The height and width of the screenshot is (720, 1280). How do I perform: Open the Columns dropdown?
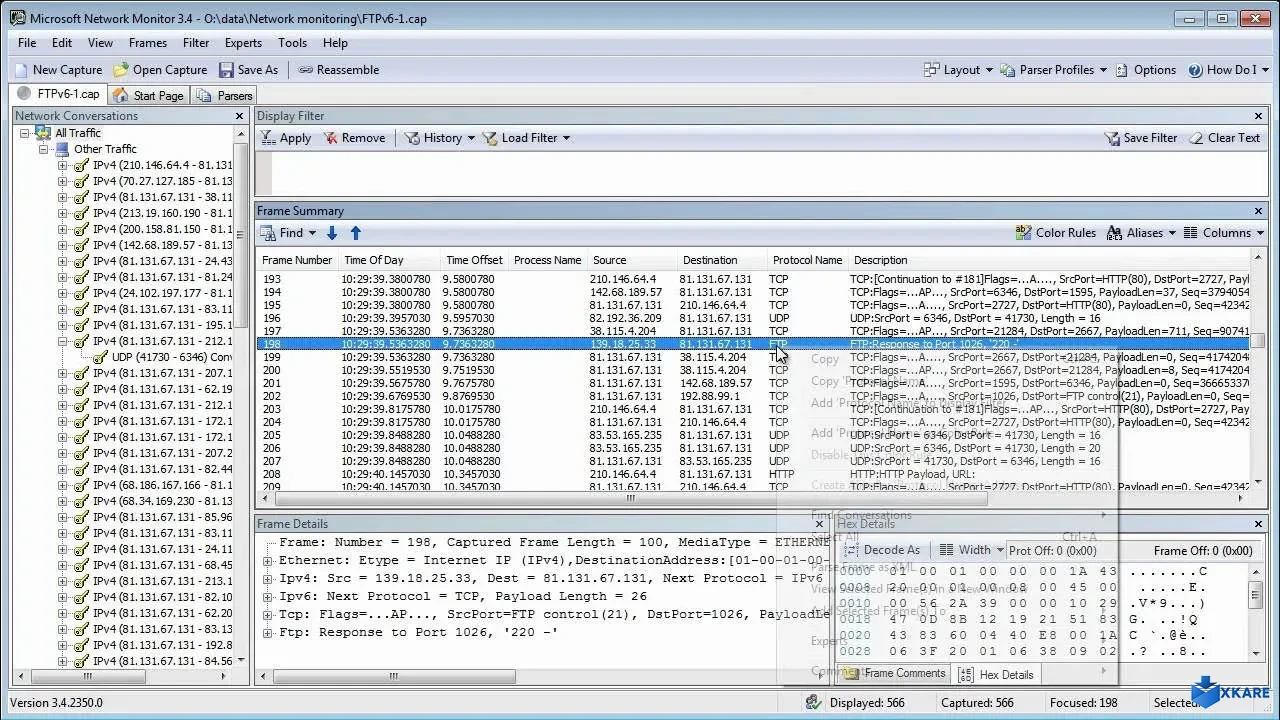[x=1224, y=233]
